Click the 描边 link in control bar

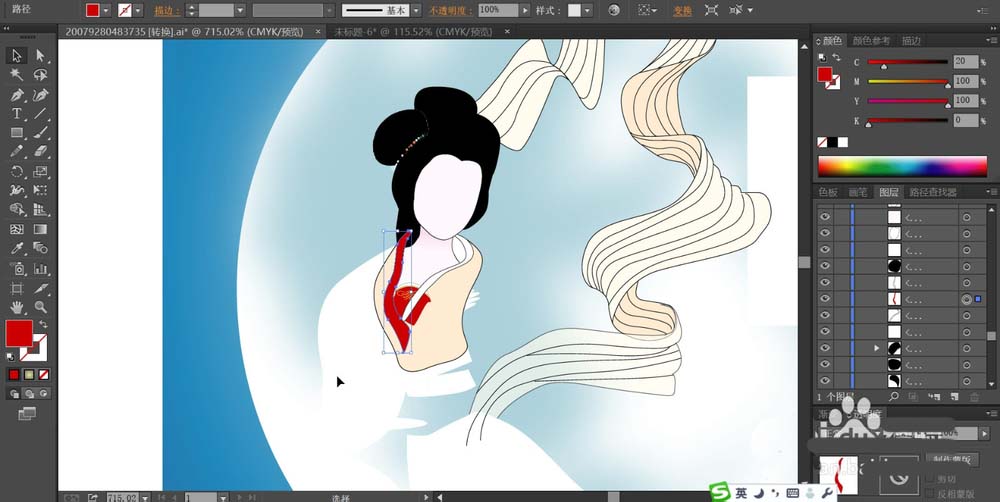(167, 11)
